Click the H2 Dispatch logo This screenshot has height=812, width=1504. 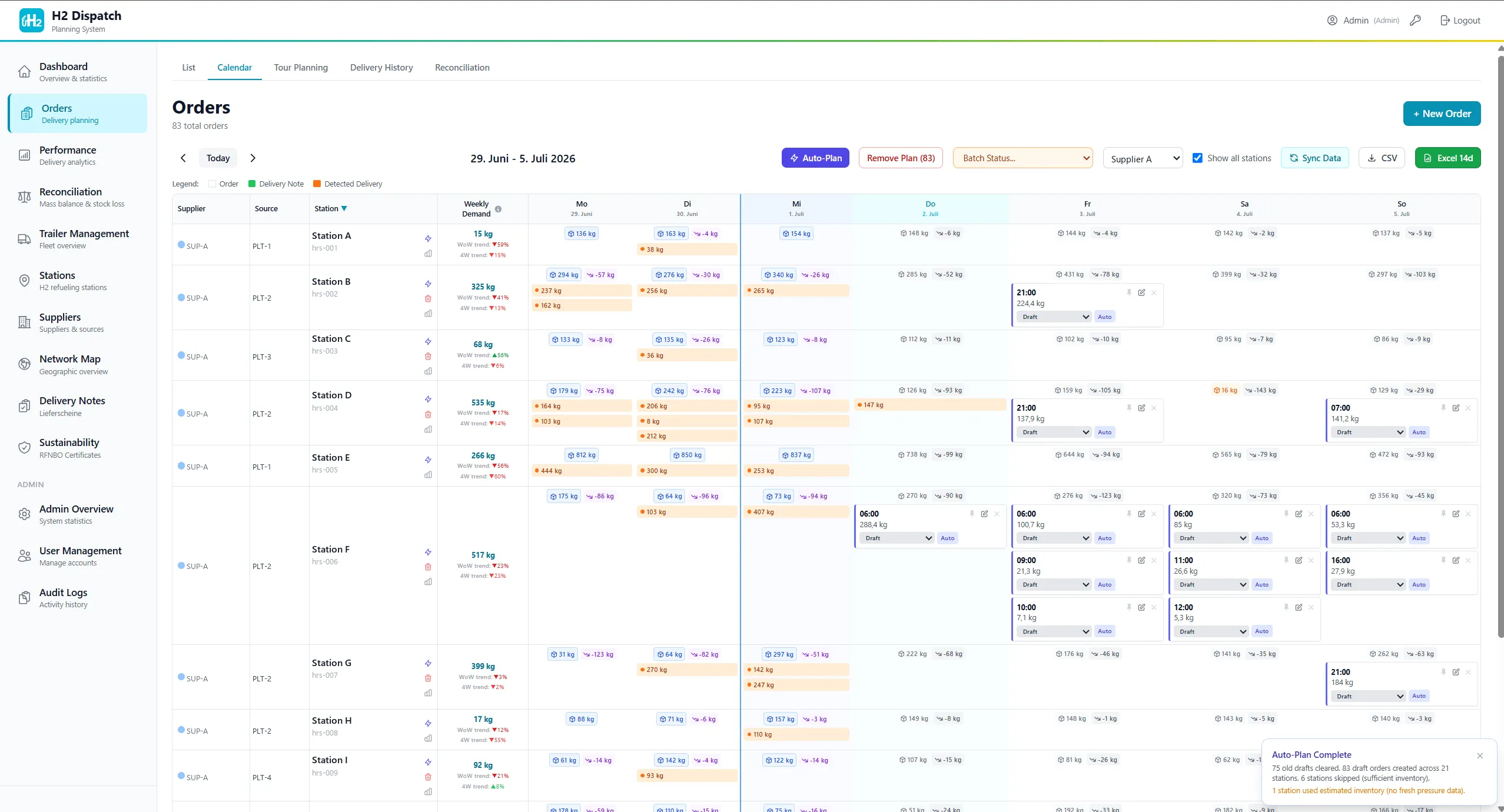31,21
